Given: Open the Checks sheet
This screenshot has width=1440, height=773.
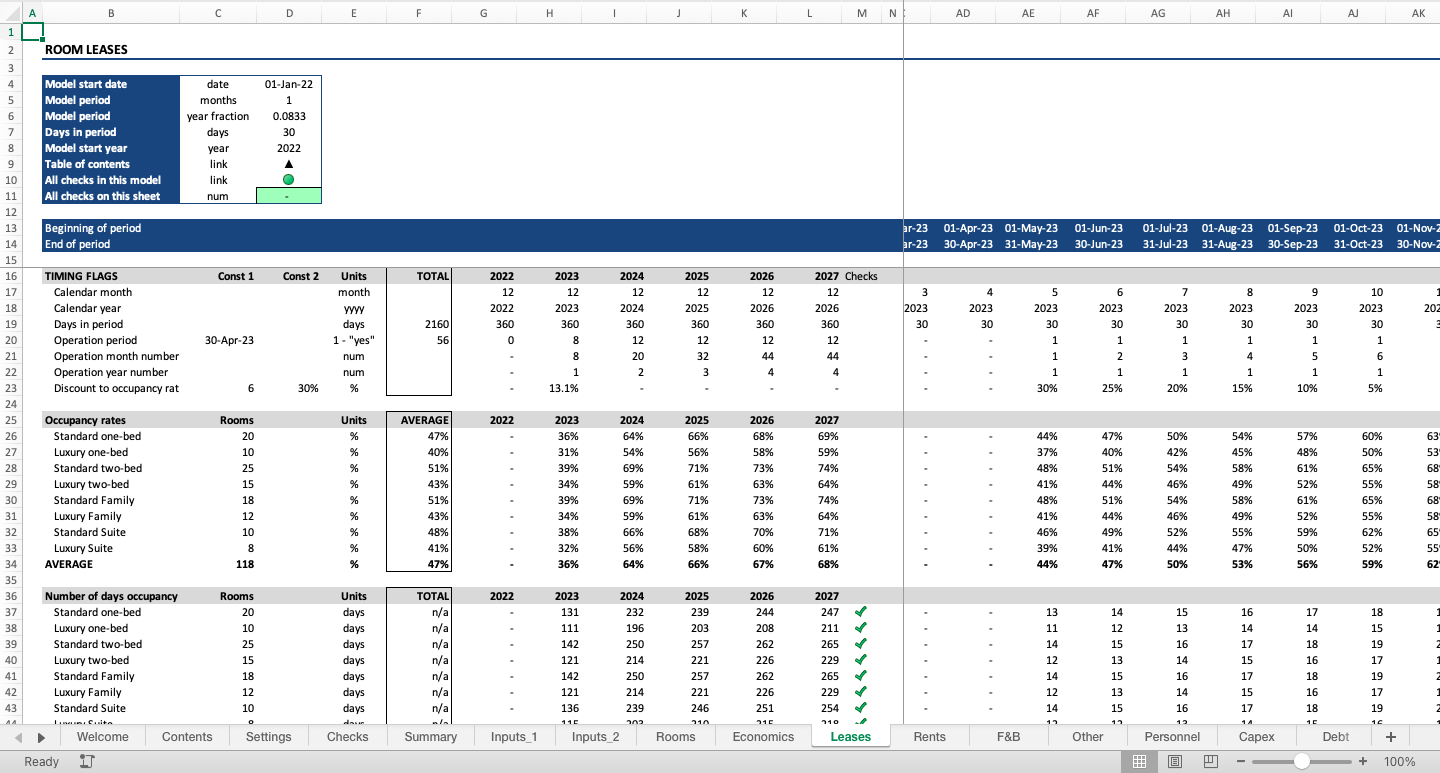Looking at the screenshot, I should [347, 736].
